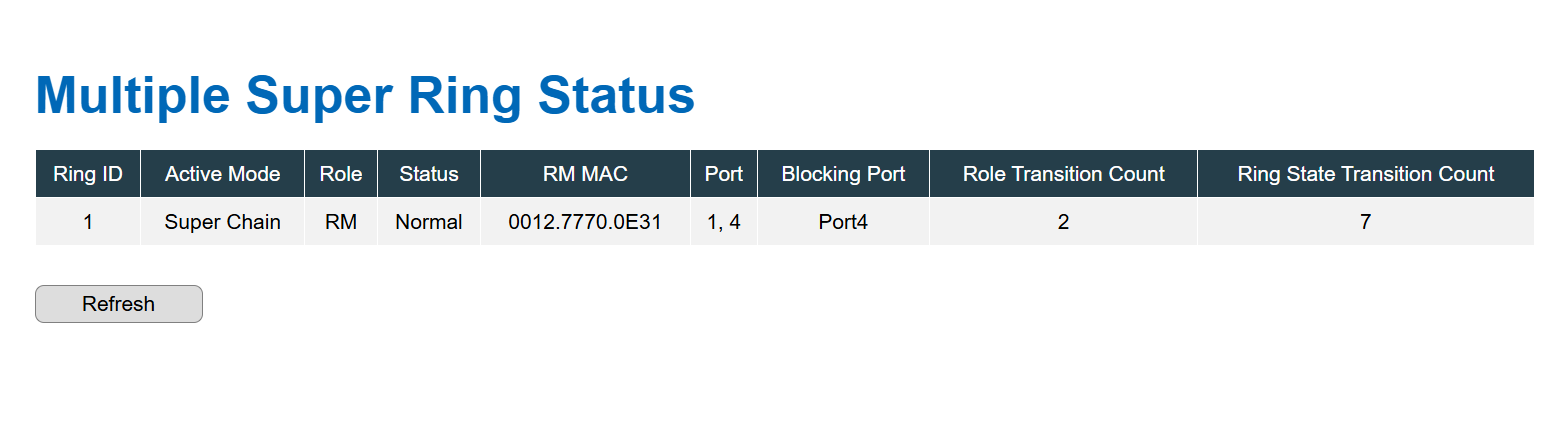Click the MAC address 0012.7770.0E31

(585, 222)
